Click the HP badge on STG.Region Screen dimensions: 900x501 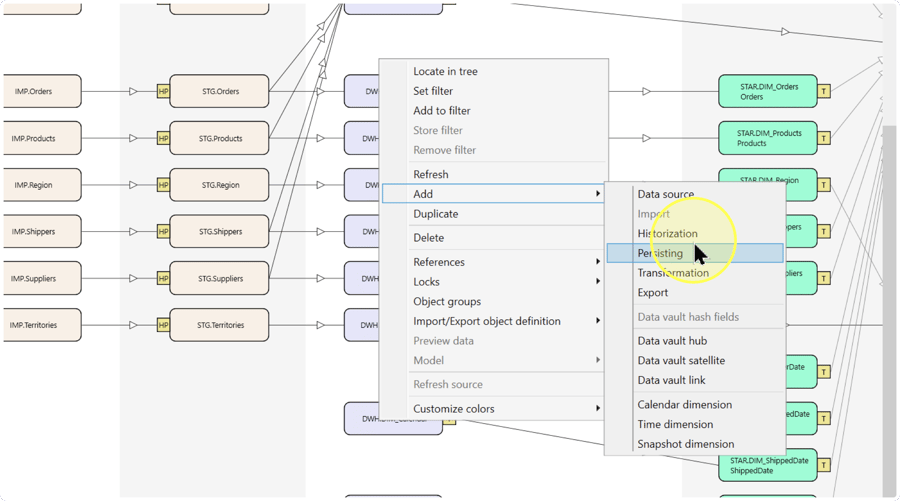[x=163, y=185]
